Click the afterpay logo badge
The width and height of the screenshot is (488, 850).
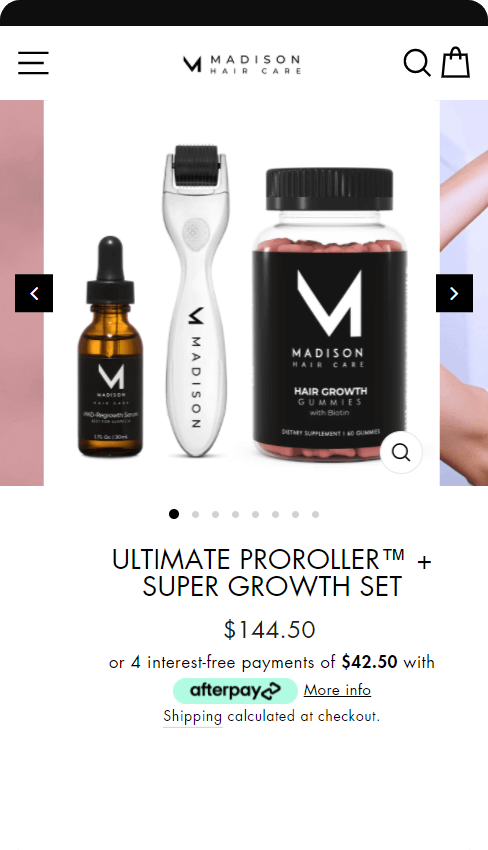pyautogui.click(x=235, y=691)
